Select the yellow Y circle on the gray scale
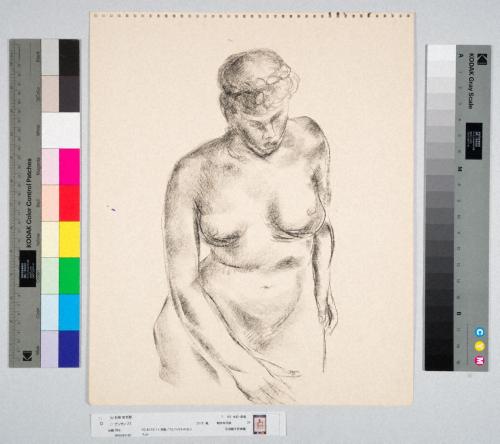 pyautogui.click(x=480, y=346)
